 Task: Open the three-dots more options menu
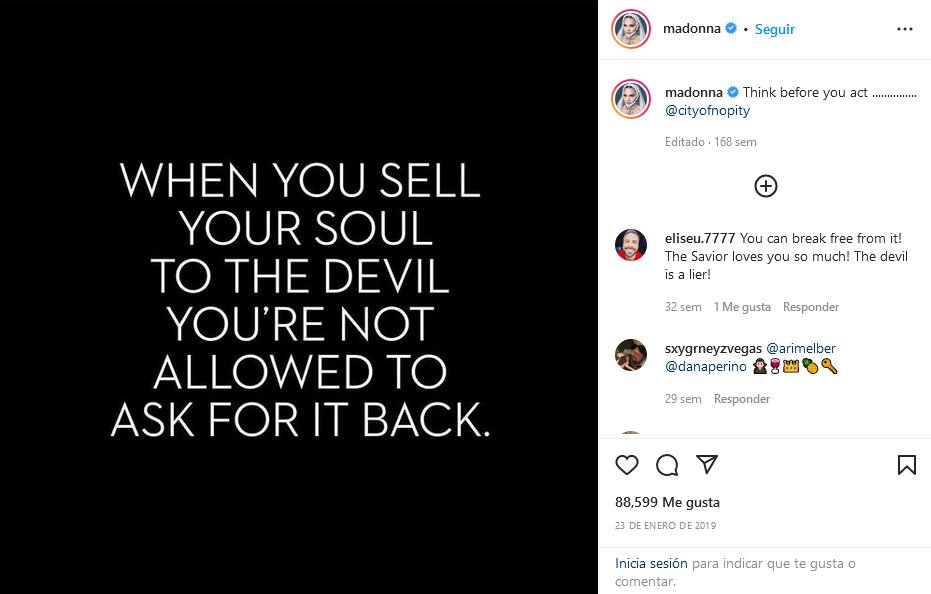[905, 29]
